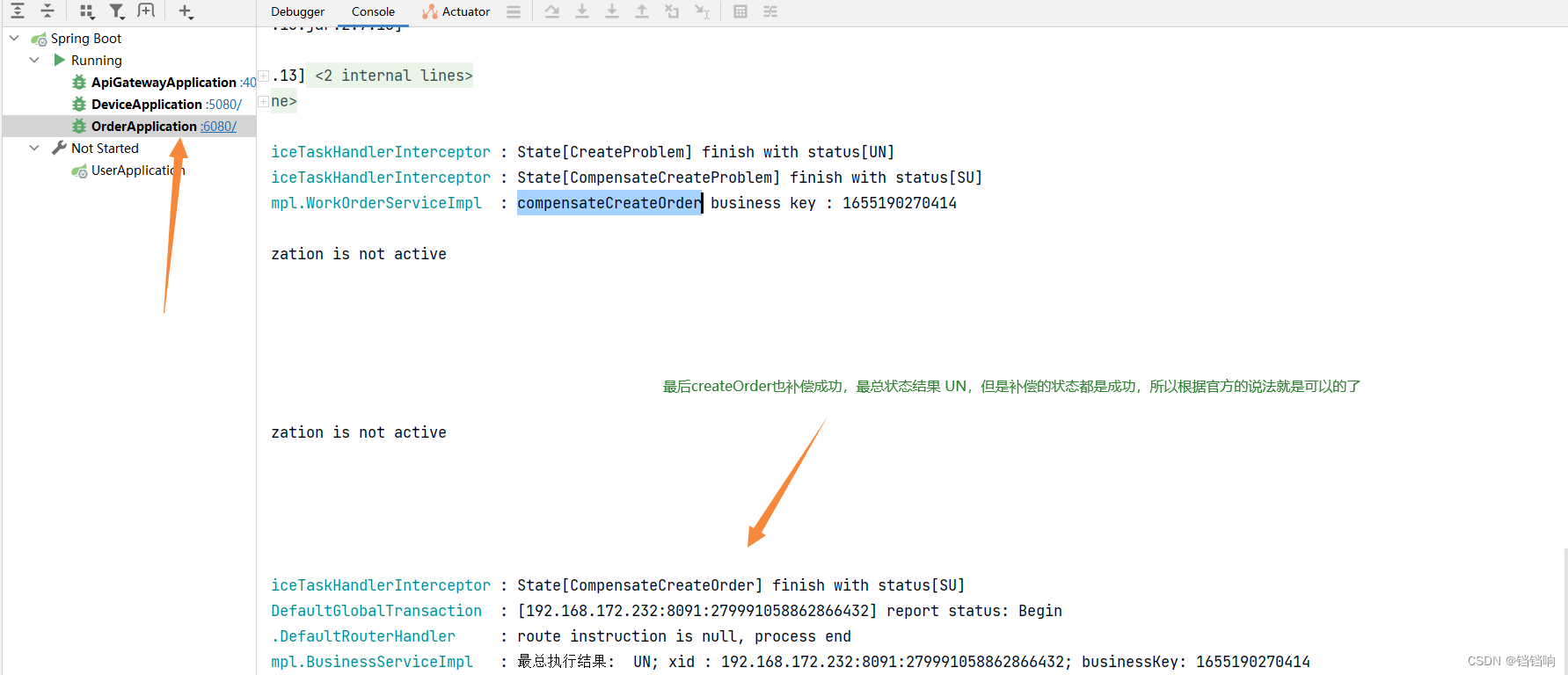The height and width of the screenshot is (675, 1568).
Task: Click the 'DefaultGlobalTransaction' logger name
Action: [x=376, y=611]
